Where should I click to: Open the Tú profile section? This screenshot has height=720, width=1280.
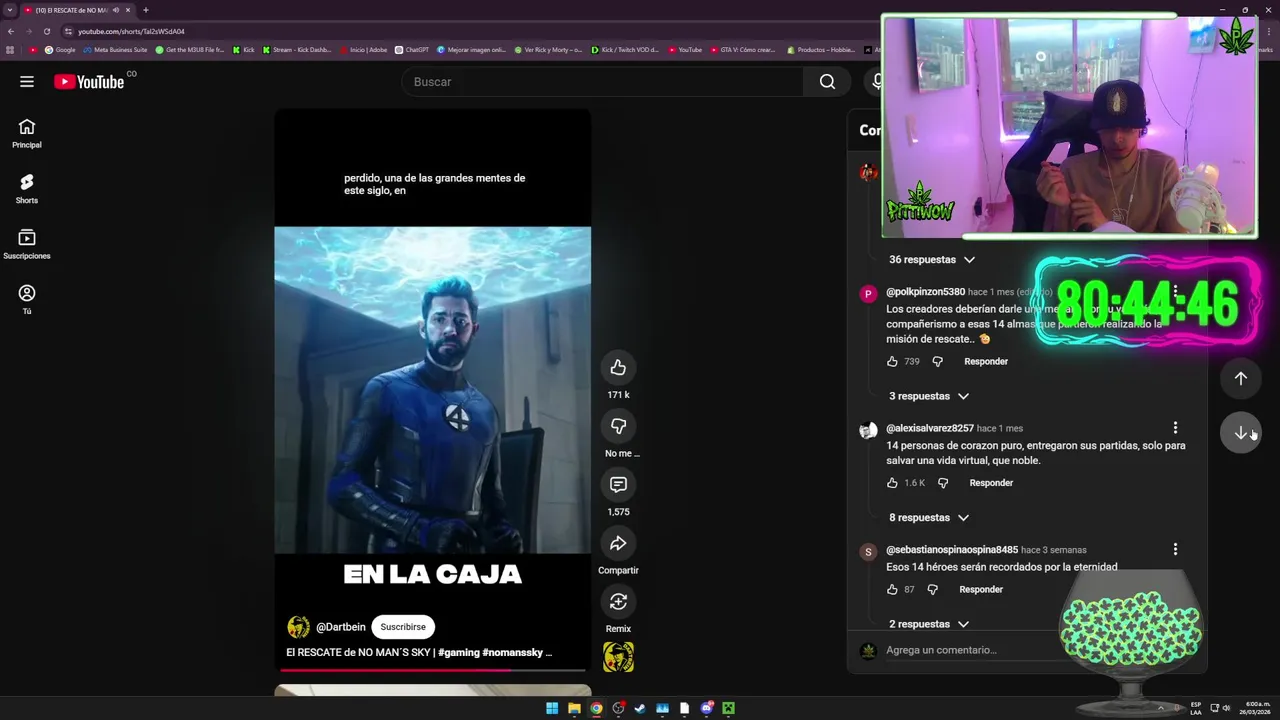27,299
